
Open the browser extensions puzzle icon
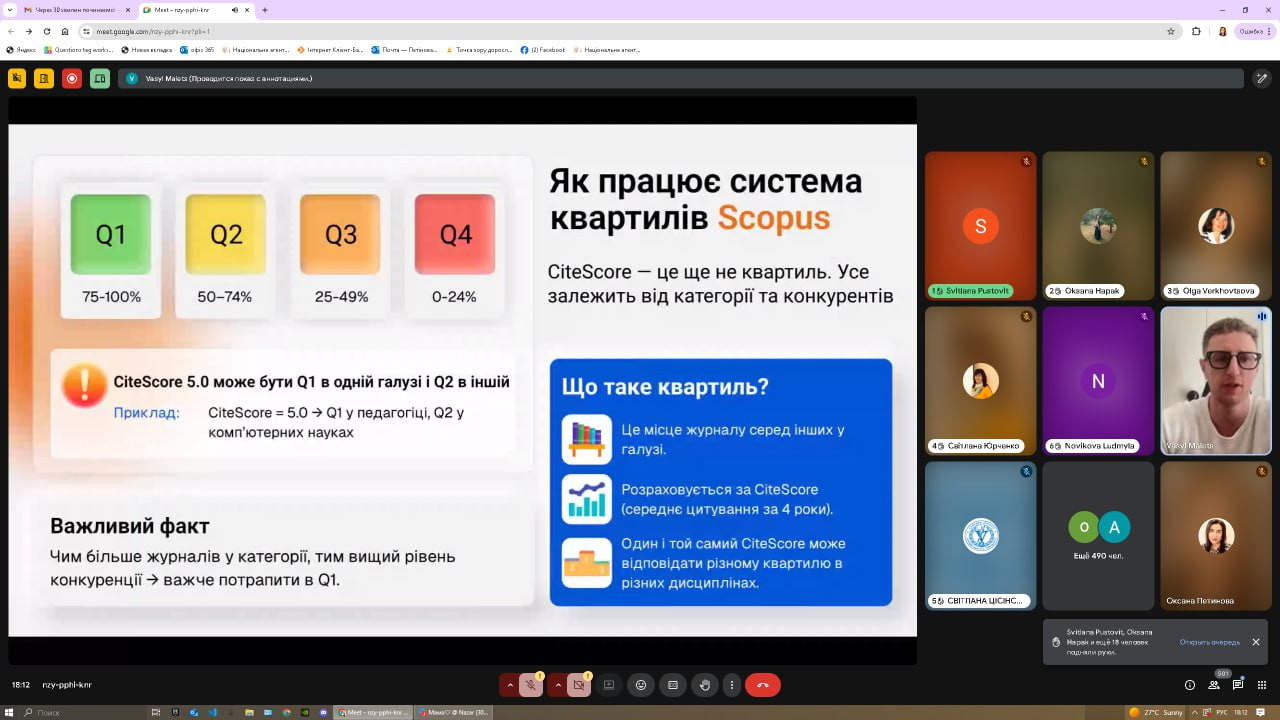pyautogui.click(x=1197, y=31)
